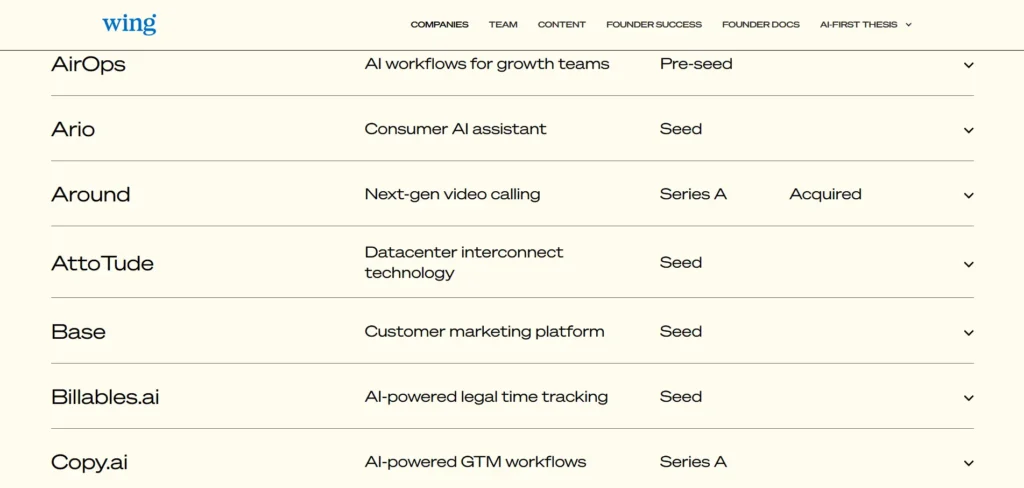Click the AttoTude company name
The image size is (1024, 488).
(x=103, y=263)
